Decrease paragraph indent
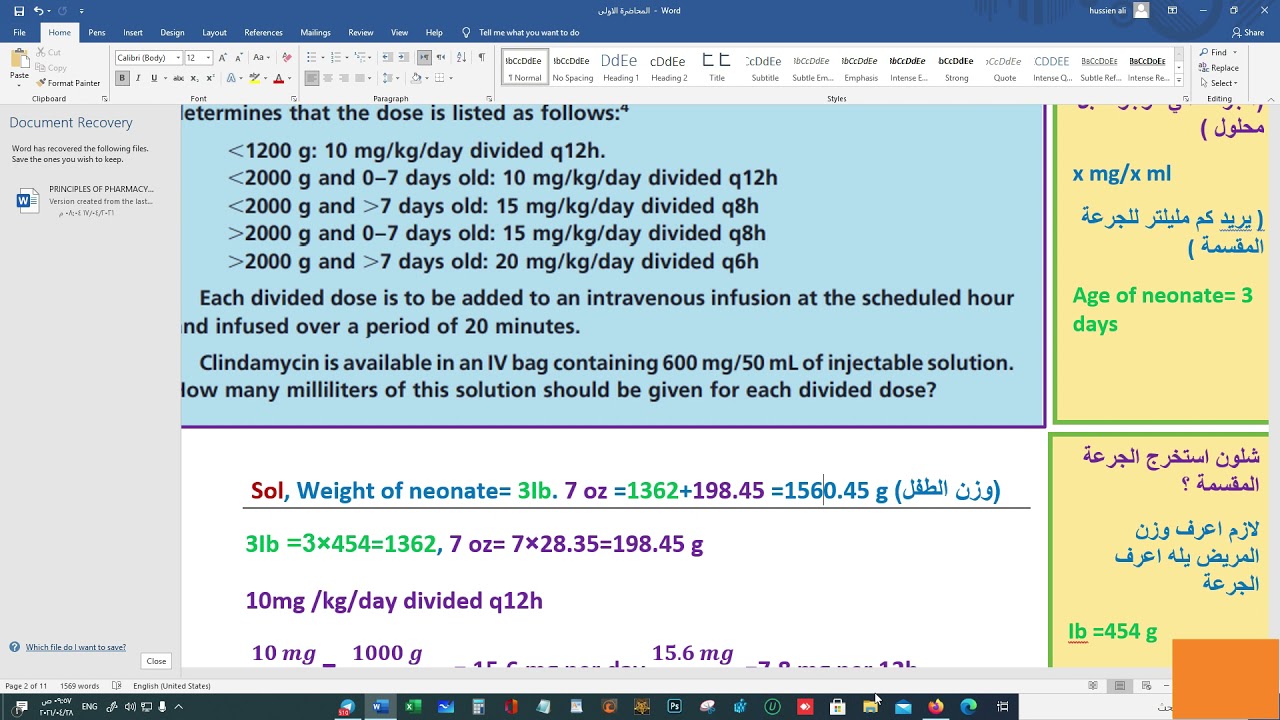The height and width of the screenshot is (720, 1280). click(387, 58)
